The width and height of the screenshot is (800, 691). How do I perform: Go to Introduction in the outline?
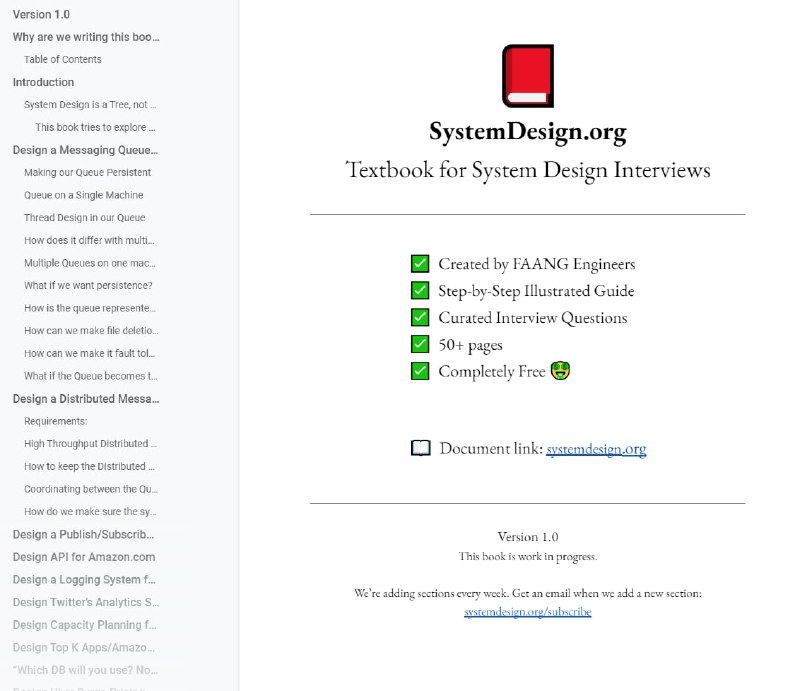click(43, 82)
